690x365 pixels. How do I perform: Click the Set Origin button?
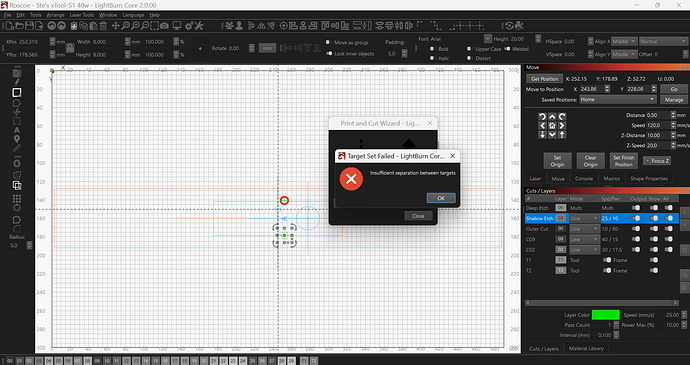[x=557, y=161]
